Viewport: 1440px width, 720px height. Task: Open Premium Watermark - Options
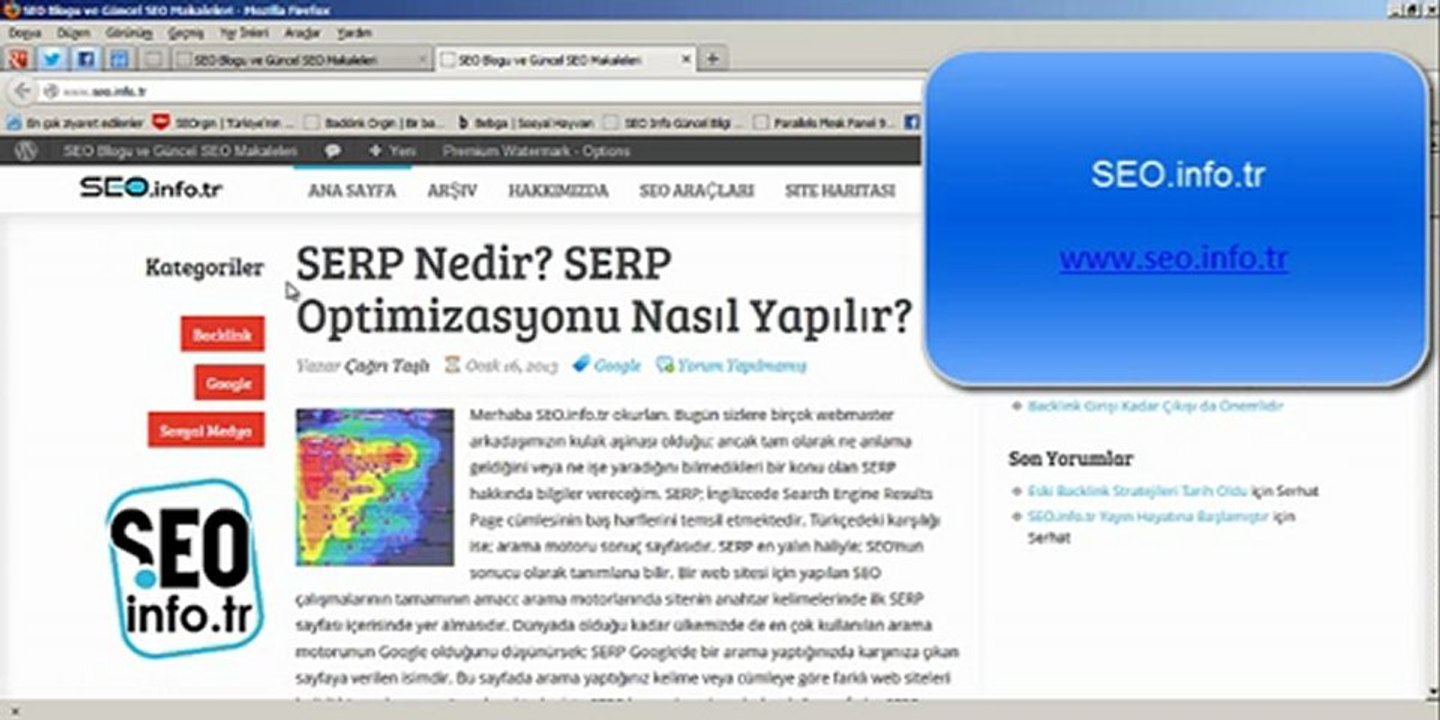(x=536, y=151)
